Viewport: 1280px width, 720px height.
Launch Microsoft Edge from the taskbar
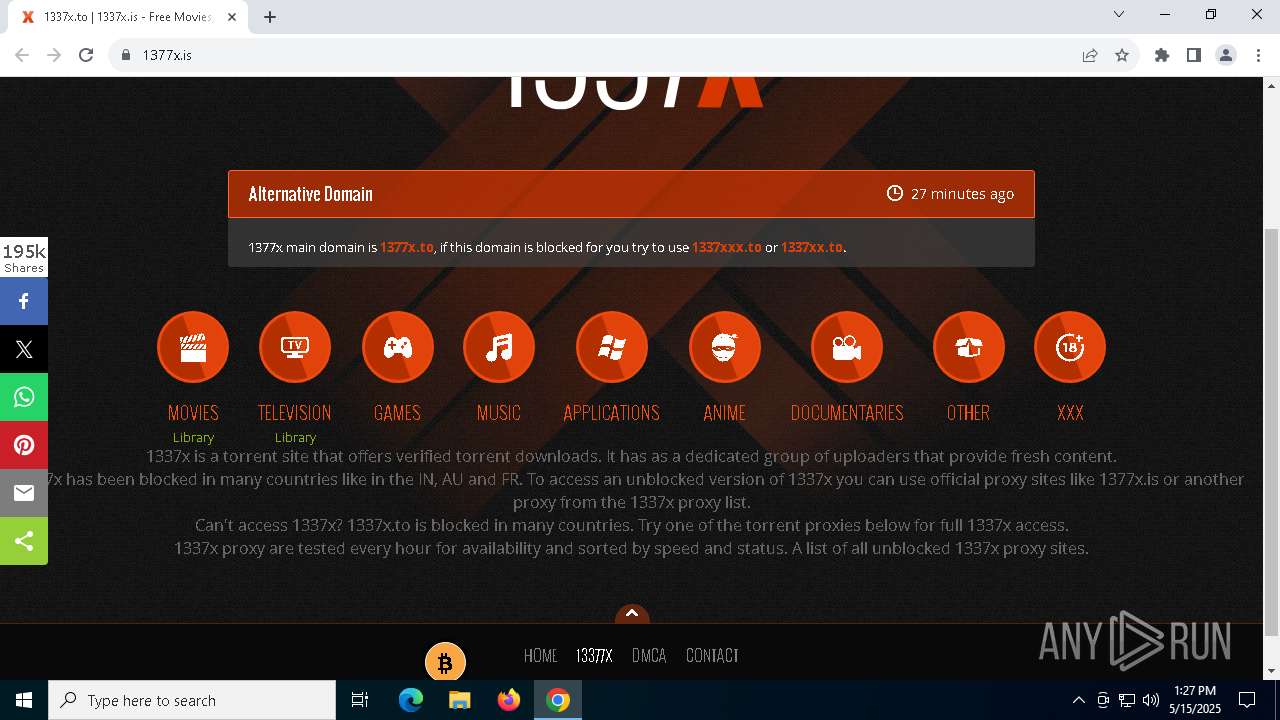(x=411, y=700)
